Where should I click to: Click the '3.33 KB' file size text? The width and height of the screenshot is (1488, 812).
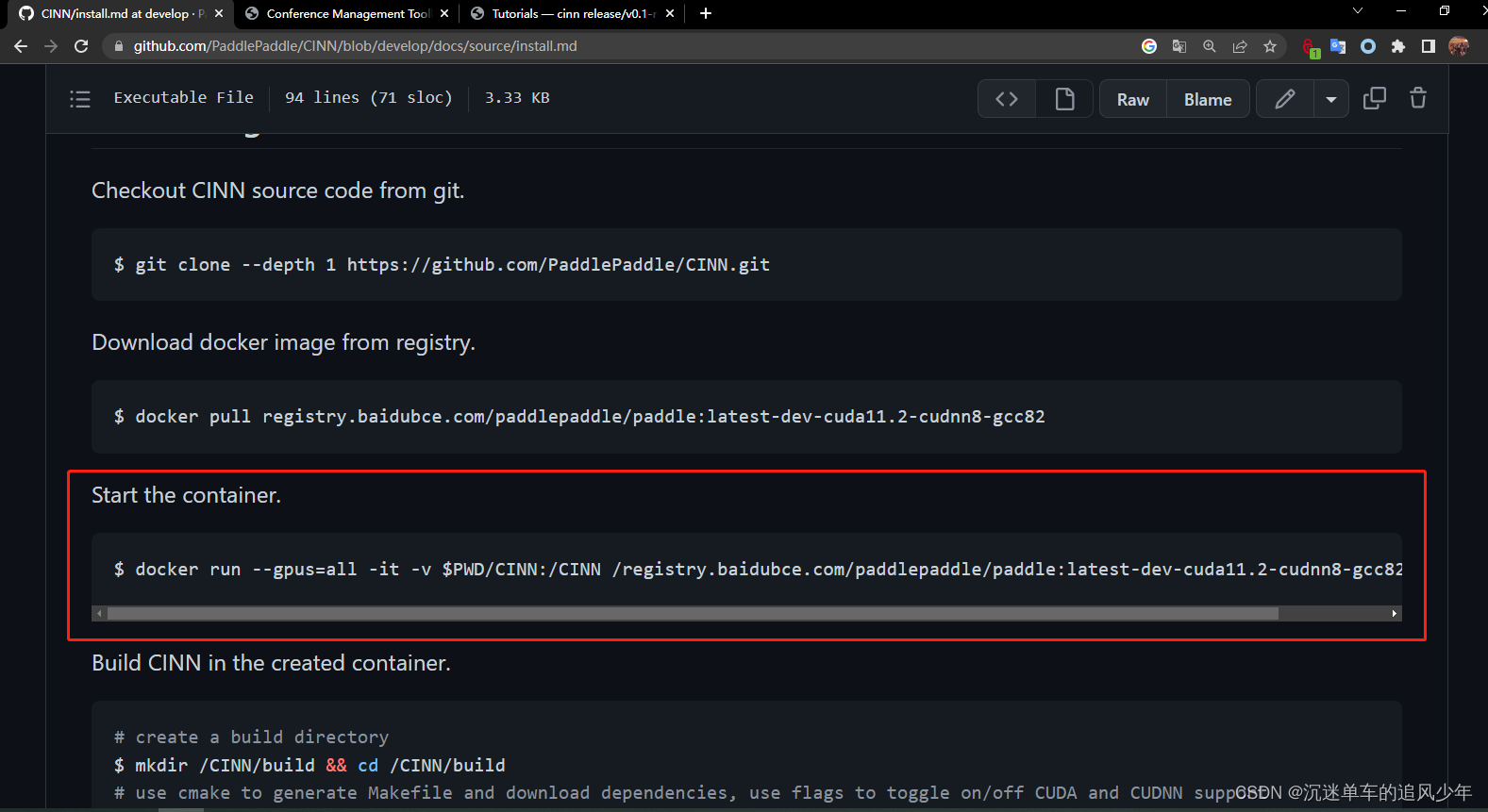[517, 98]
